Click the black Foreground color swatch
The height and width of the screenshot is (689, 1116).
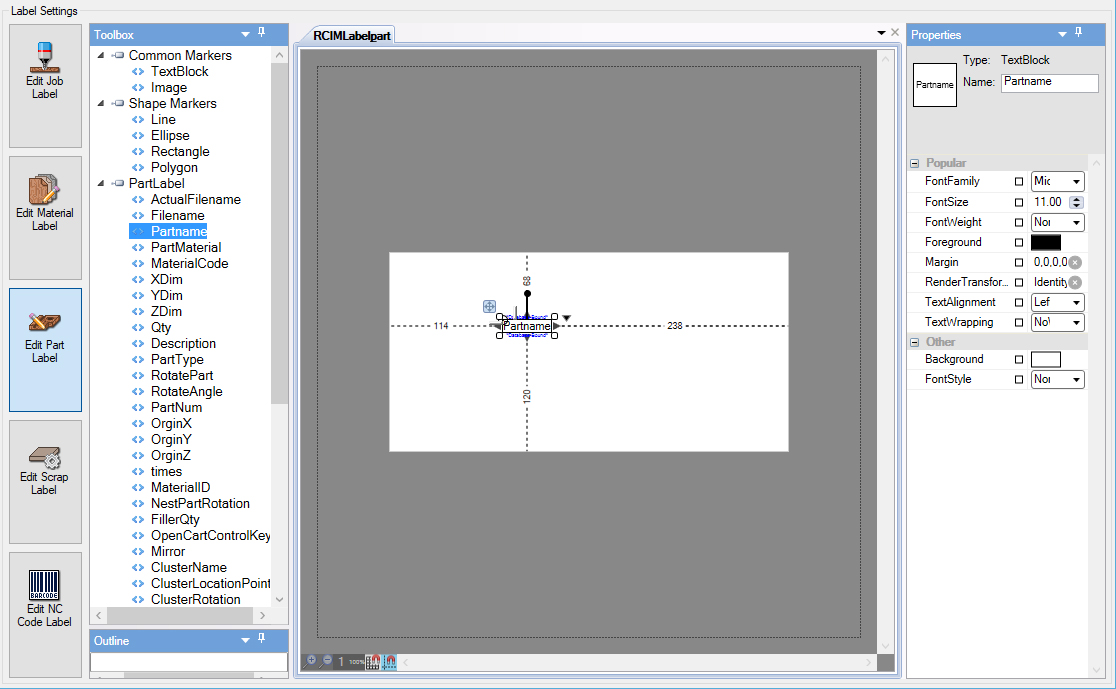coord(1046,242)
